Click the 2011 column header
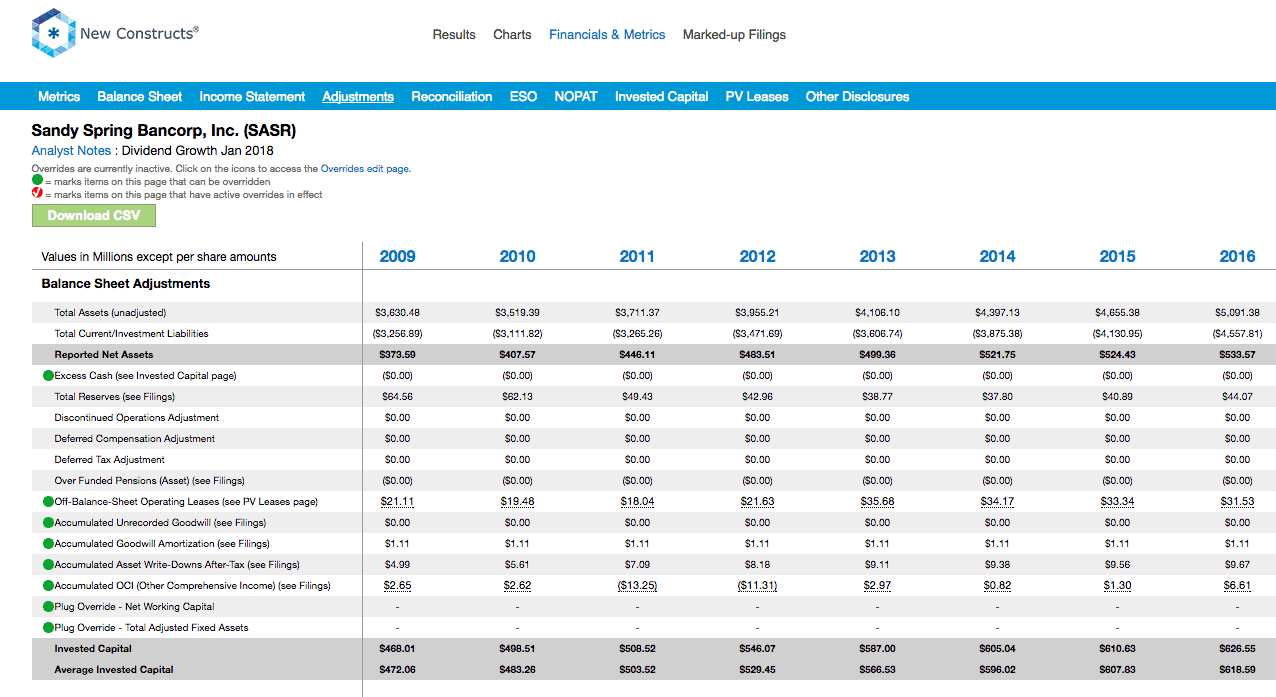Image resolution: width=1276 pixels, height=697 pixels. pos(637,257)
